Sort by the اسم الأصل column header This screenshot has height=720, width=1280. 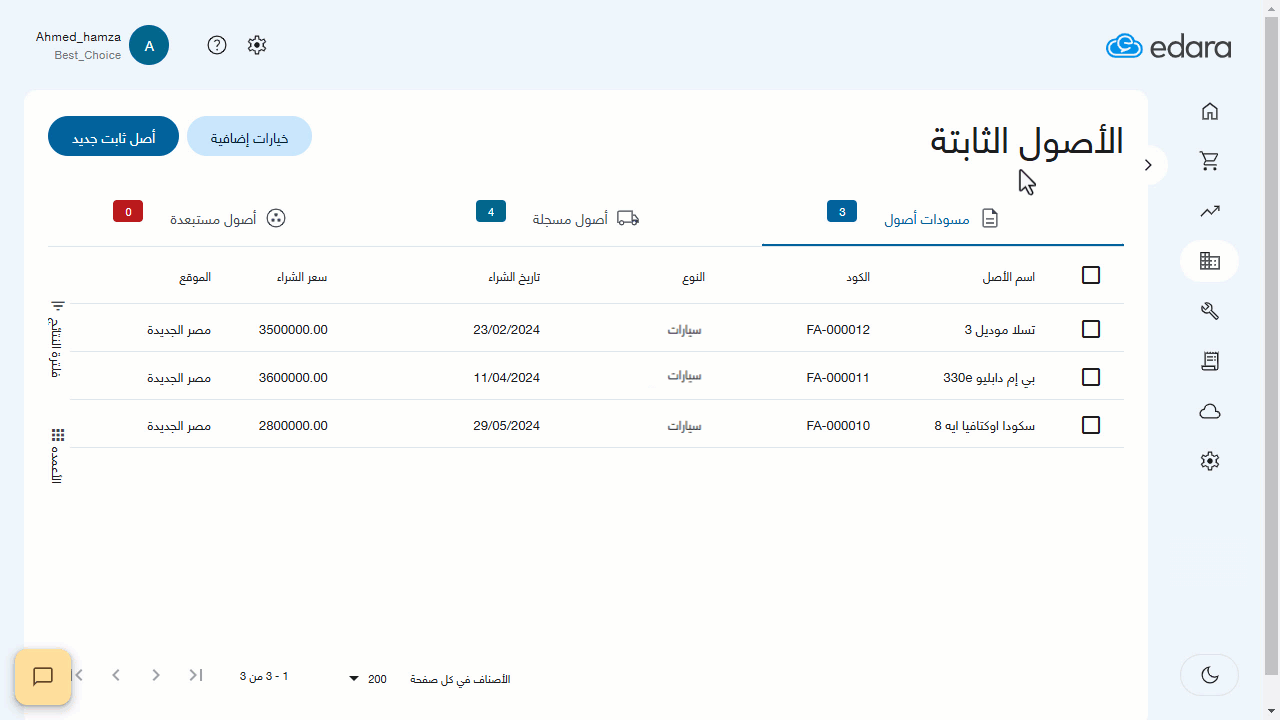1008,277
